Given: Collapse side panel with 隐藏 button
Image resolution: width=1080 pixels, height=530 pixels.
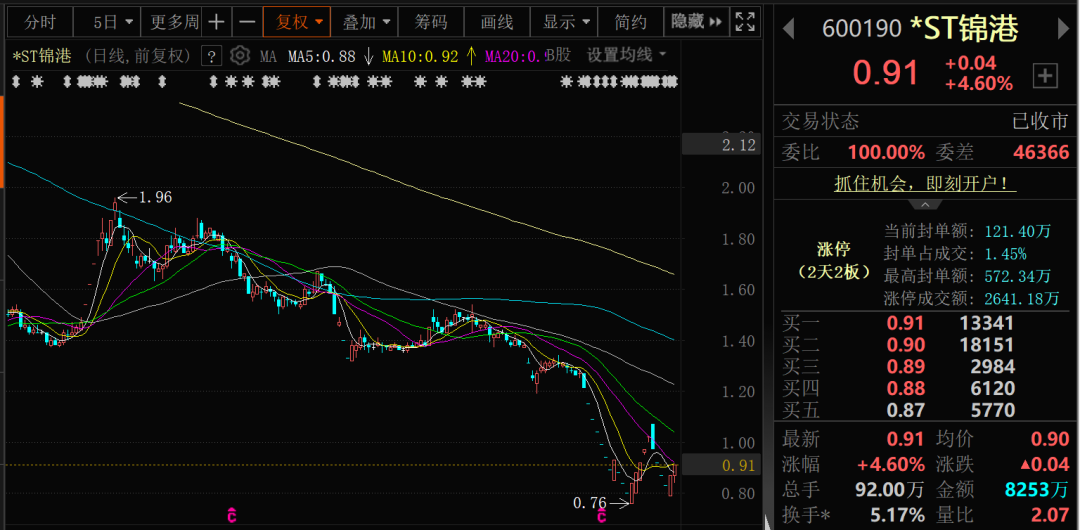Looking at the screenshot, I should [697, 21].
